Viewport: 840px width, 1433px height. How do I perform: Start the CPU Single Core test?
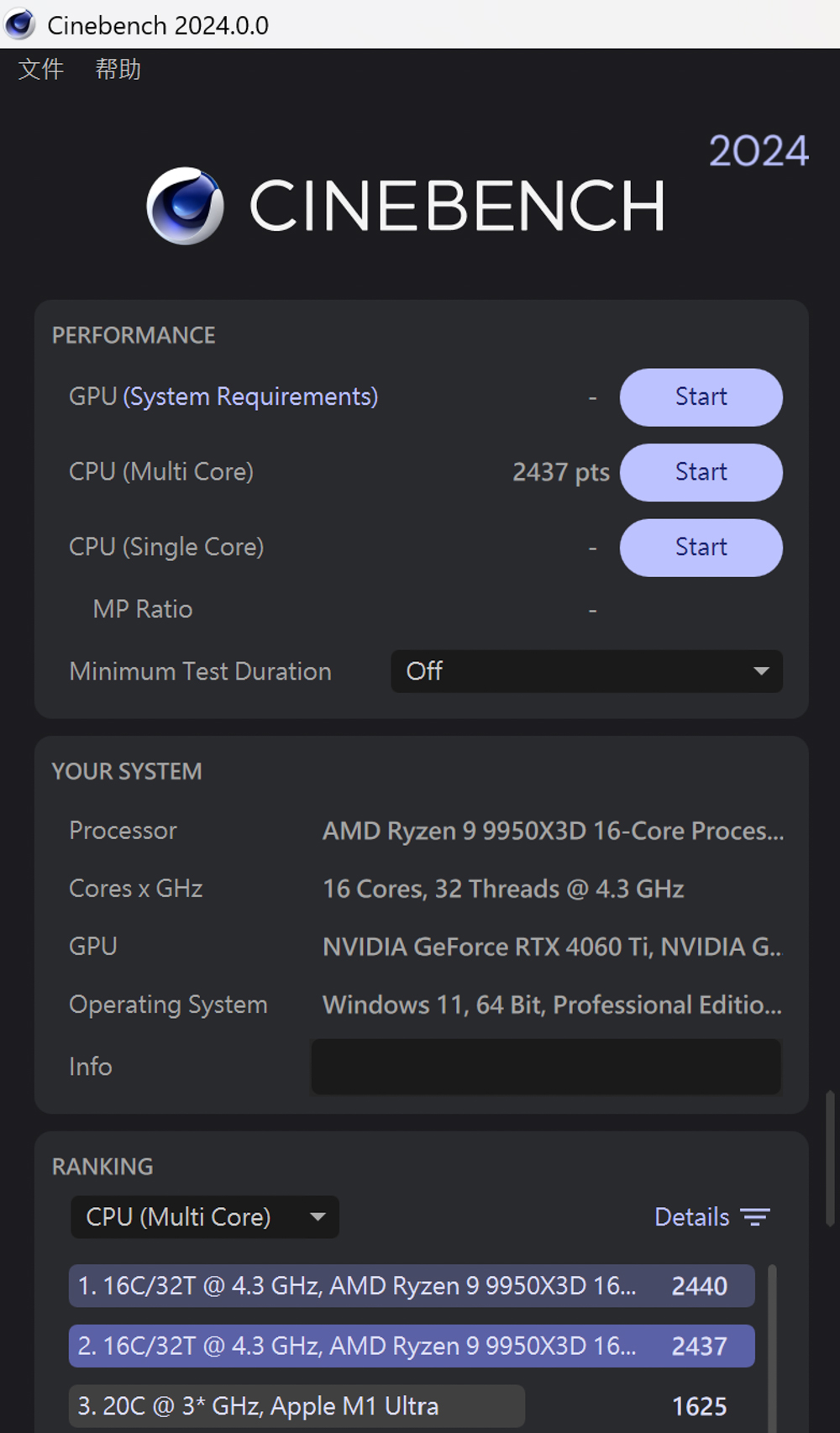pyautogui.click(x=701, y=548)
